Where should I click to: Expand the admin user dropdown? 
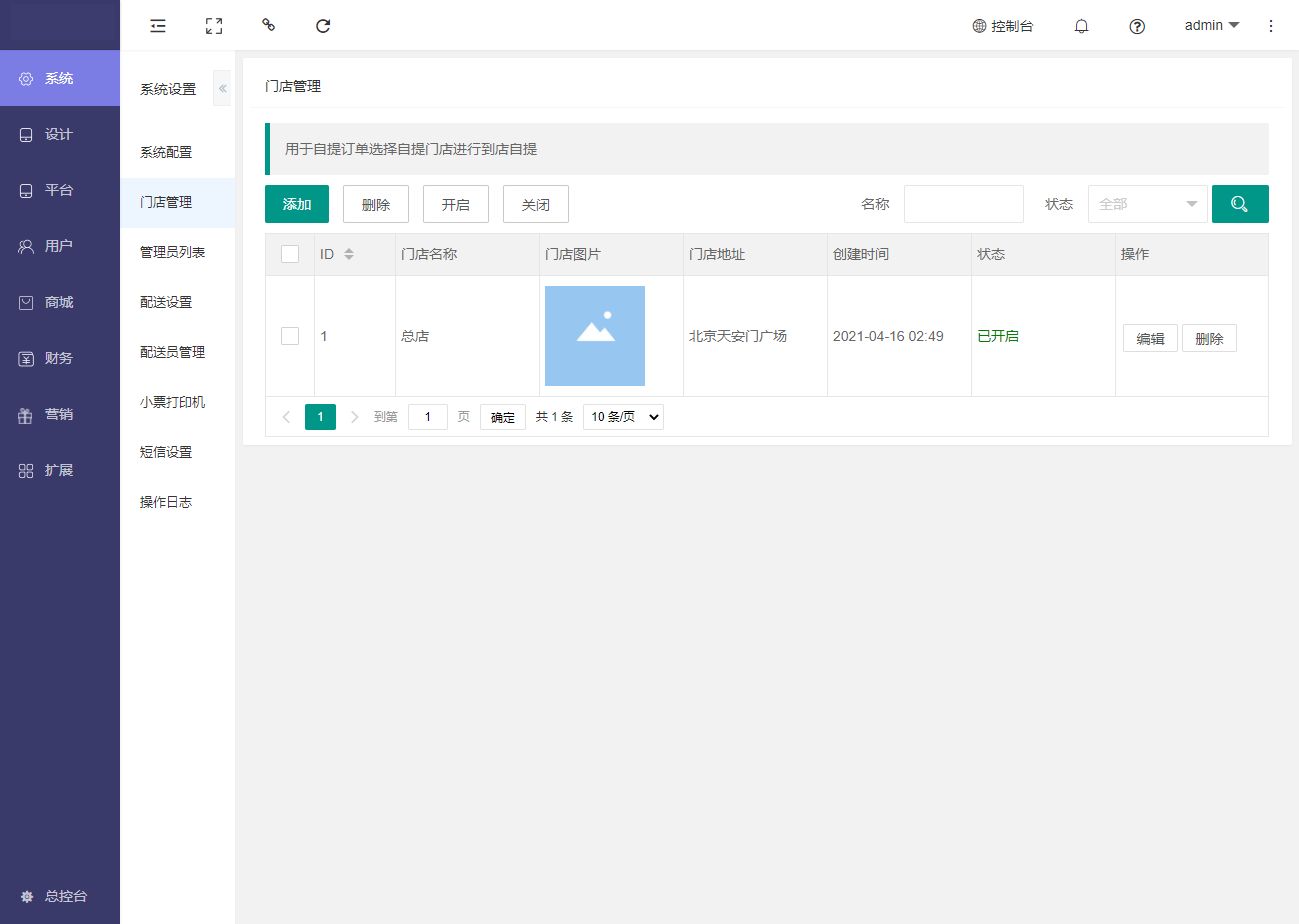(1211, 26)
